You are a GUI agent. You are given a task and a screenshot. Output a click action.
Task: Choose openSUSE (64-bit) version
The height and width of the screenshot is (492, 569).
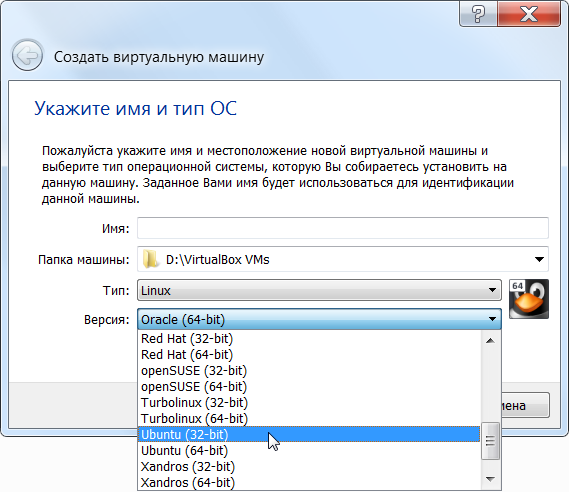[x=308, y=386]
